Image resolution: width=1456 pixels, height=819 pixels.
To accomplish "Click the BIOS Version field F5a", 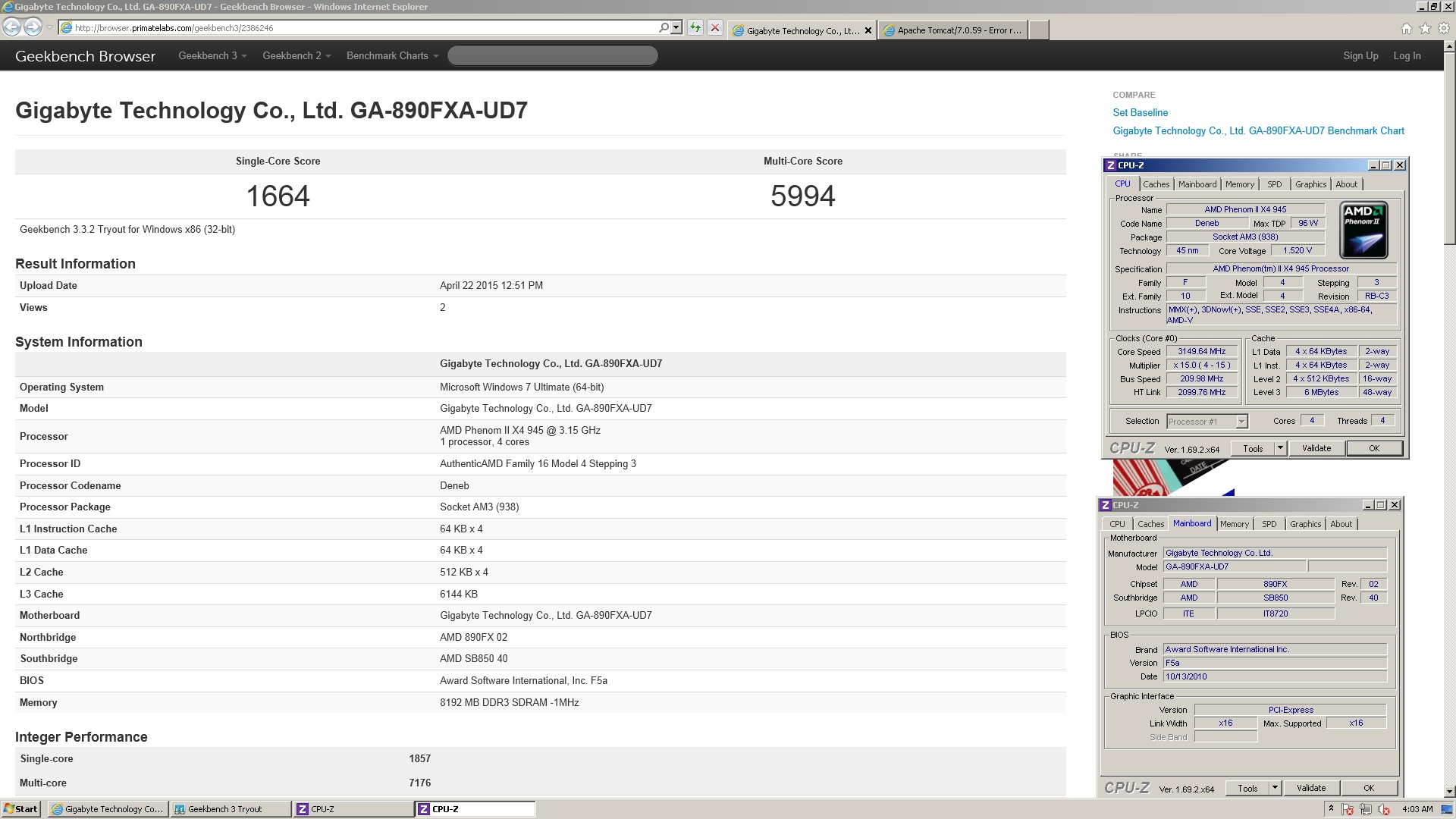I will tap(1275, 663).
